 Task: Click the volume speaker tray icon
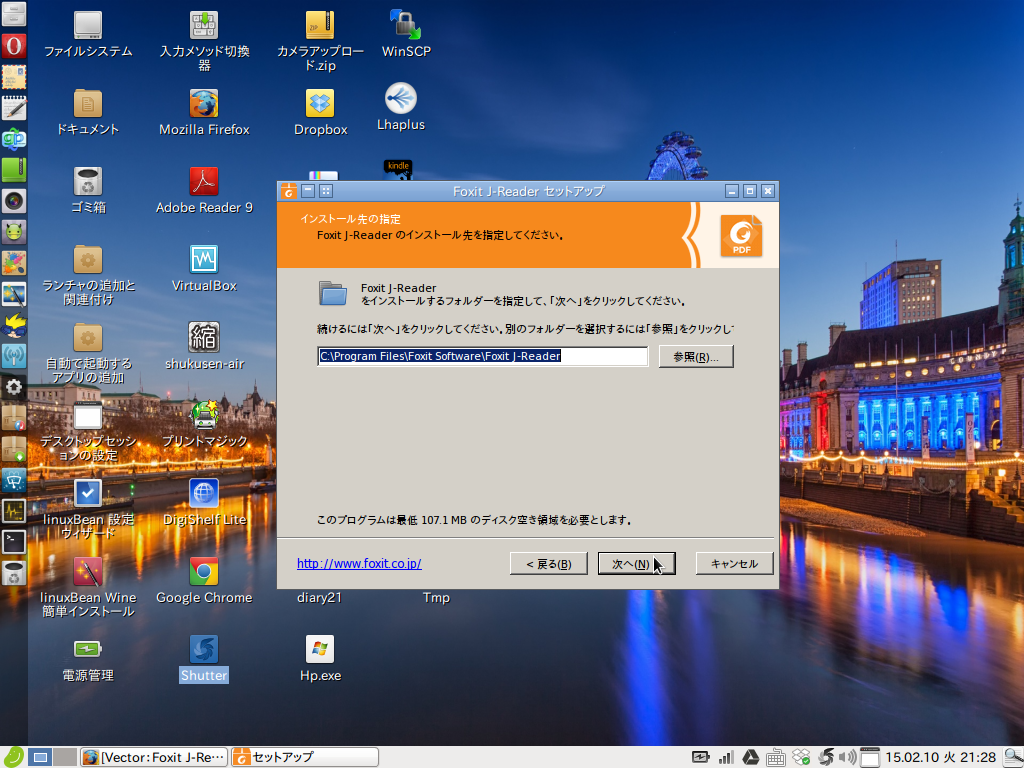[x=847, y=758]
